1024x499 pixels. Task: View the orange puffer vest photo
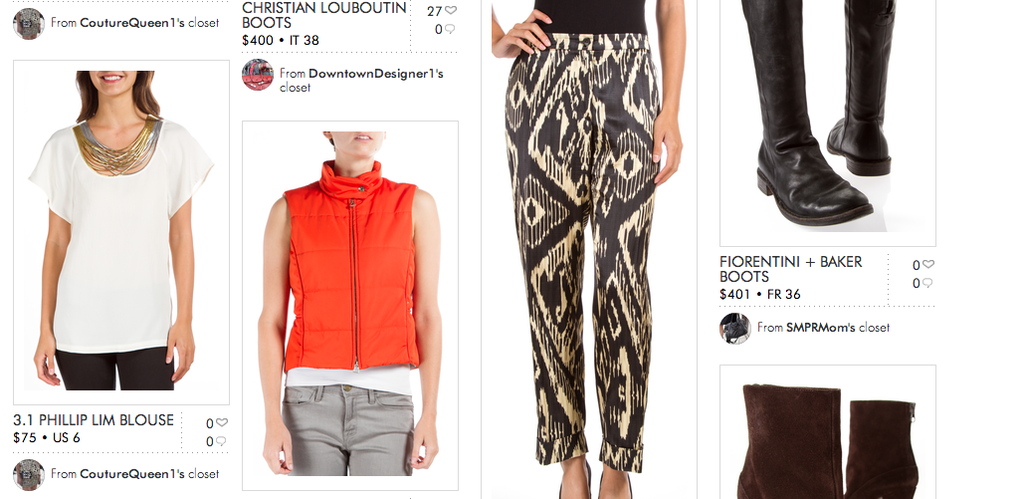[350, 305]
